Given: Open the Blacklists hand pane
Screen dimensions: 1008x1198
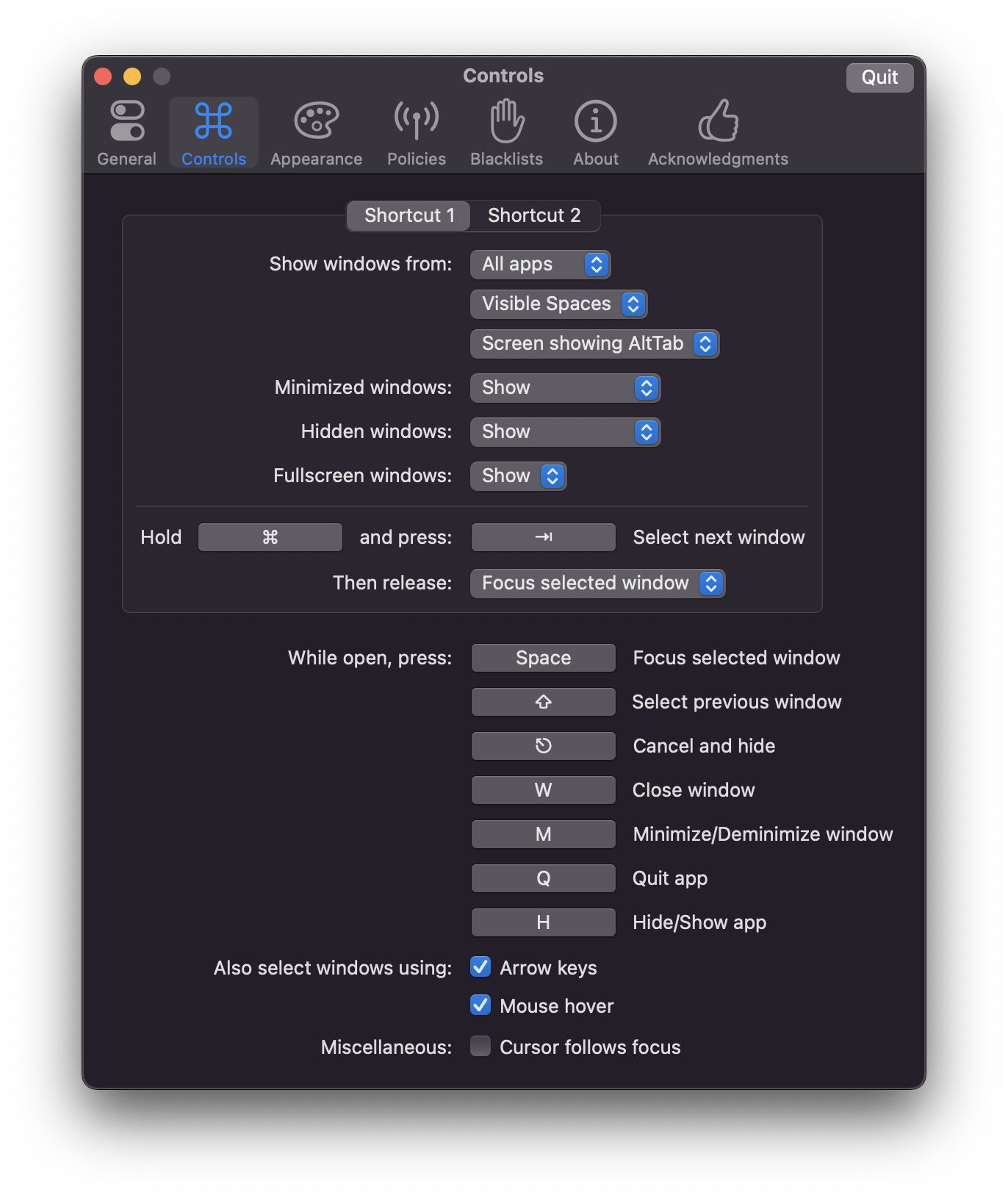Looking at the screenshot, I should coord(506,133).
